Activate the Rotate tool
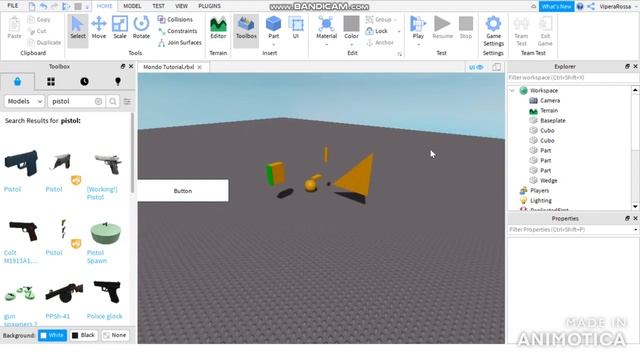This screenshot has width=640, height=360. click(x=141, y=28)
